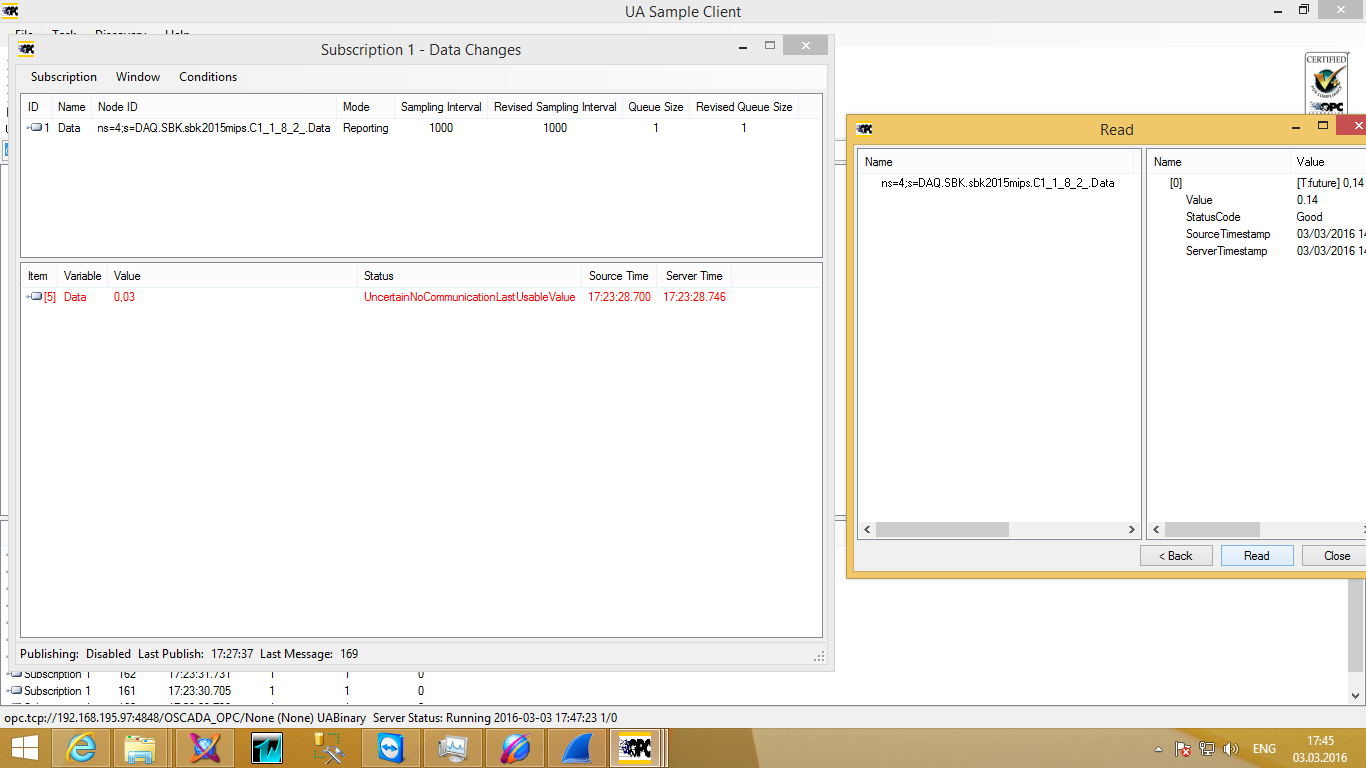This screenshot has height=768, width=1366.
Task: Show hidden tray icons arrow
Action: coord(1159,749)
